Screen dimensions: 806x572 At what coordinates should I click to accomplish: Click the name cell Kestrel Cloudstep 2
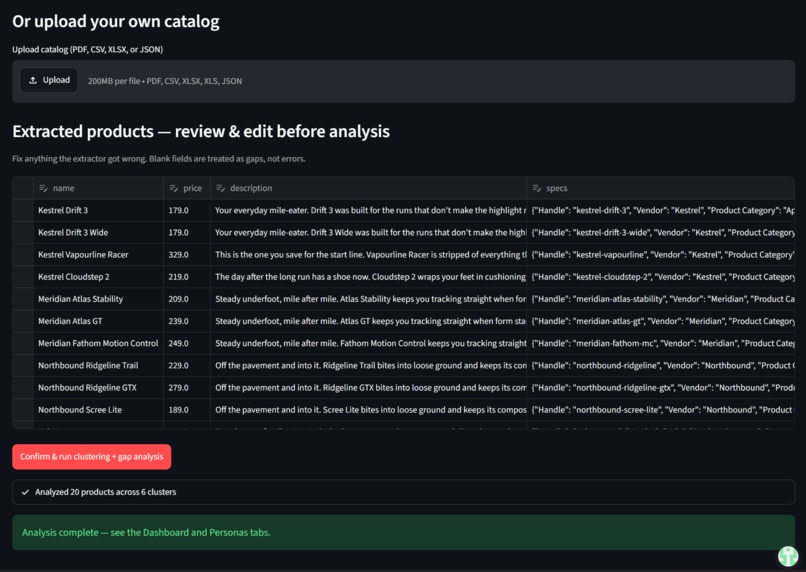click(x=98, y=276)
